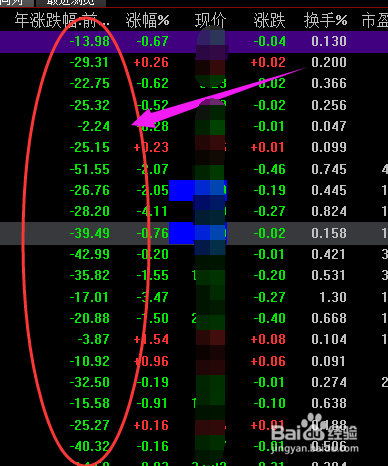This screenshot has height=466, width=388.
Task: Select the 涨幅% value -0.67
Action: [152, 41]
